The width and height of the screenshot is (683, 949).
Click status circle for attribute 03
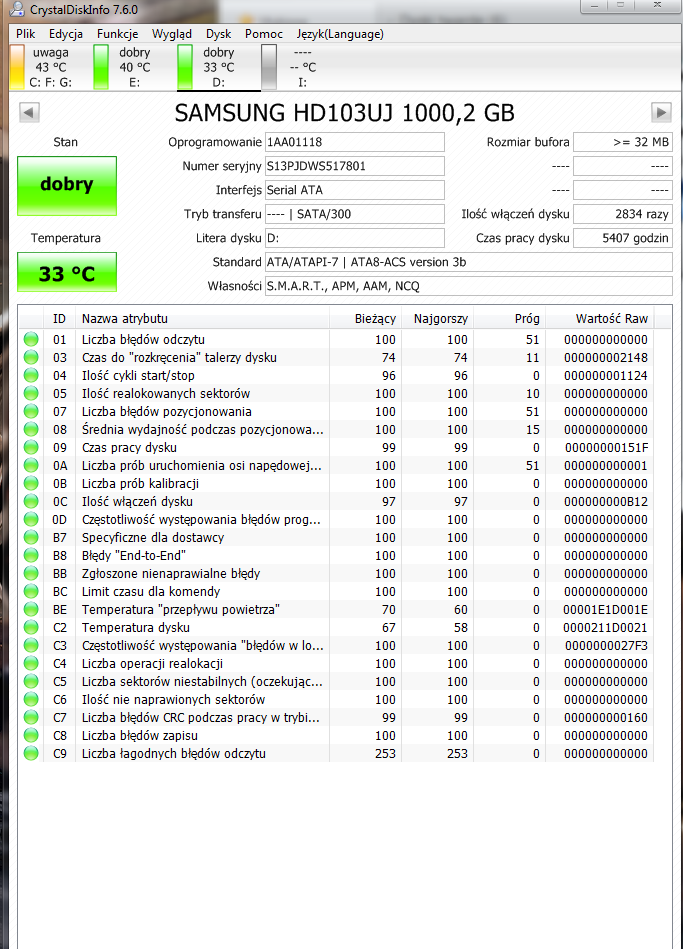point(31,358)
